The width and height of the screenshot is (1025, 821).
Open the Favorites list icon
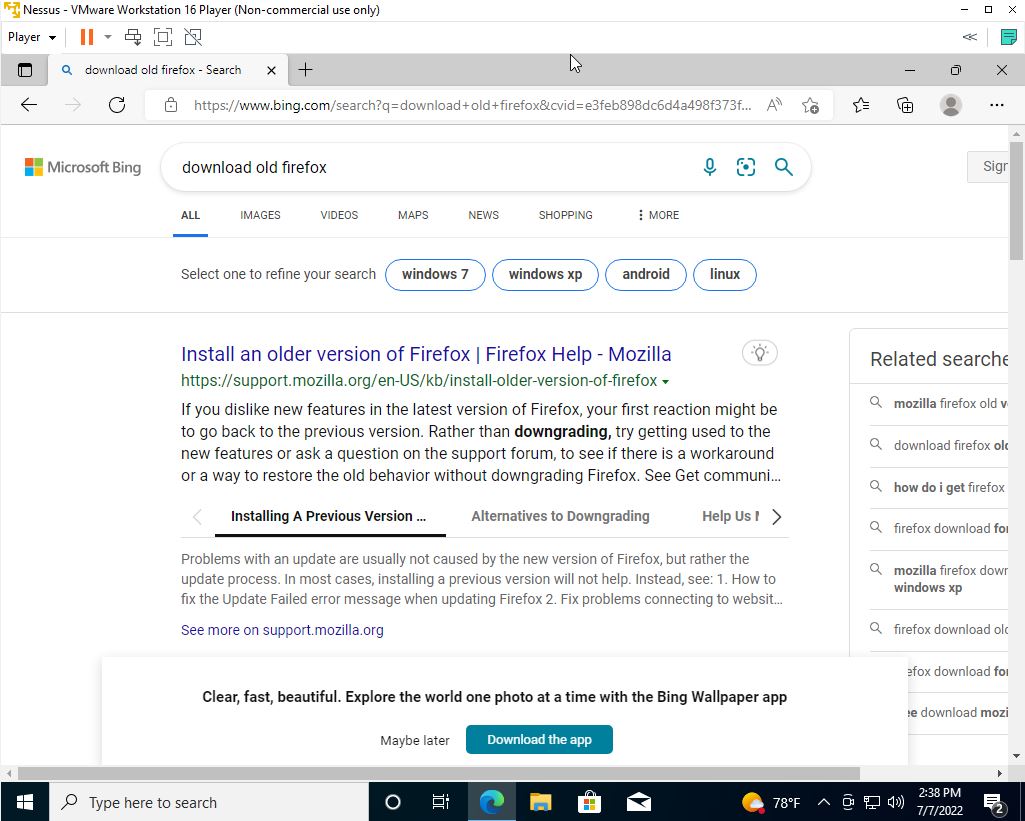click(x=861, y=105)
